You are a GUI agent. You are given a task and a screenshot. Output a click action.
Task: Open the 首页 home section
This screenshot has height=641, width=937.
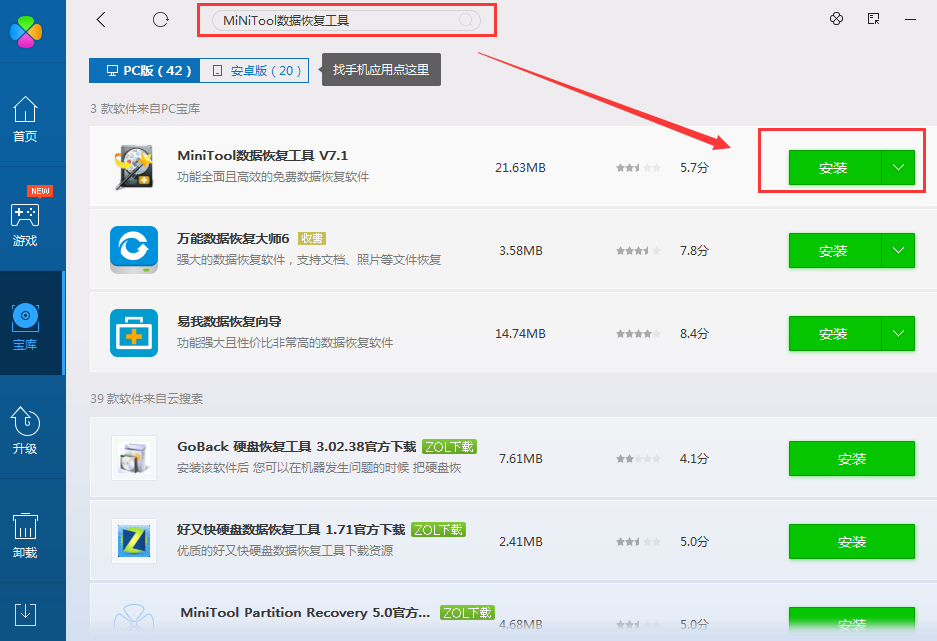click(25, 119)
